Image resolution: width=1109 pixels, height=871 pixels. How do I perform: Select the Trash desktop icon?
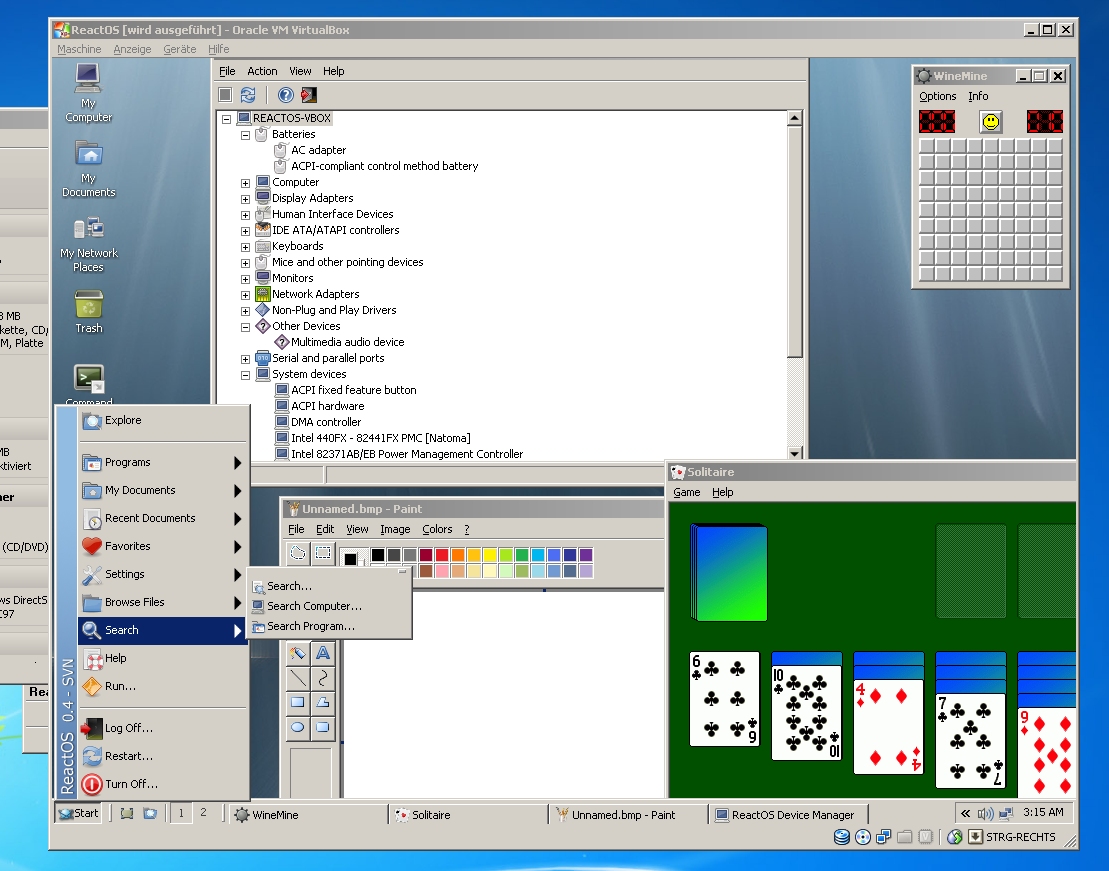pyautogui.click(x=88, y=312)
